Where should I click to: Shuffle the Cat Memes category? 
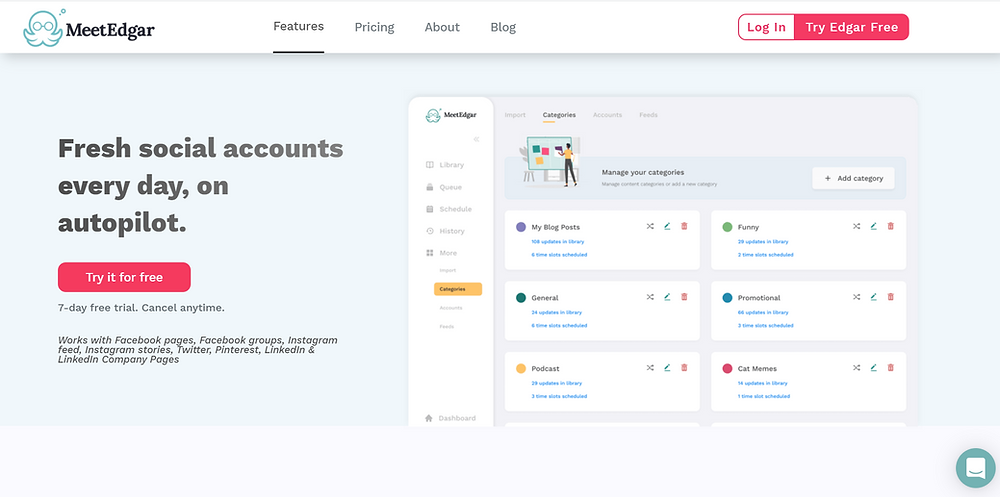coord(857,367)
